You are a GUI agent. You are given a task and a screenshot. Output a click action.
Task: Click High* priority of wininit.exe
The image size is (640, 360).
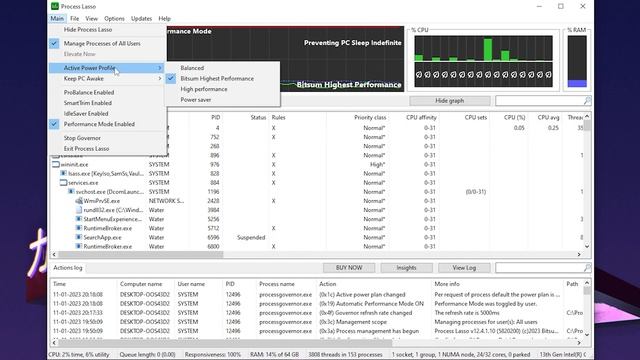(x=377, y=164)
